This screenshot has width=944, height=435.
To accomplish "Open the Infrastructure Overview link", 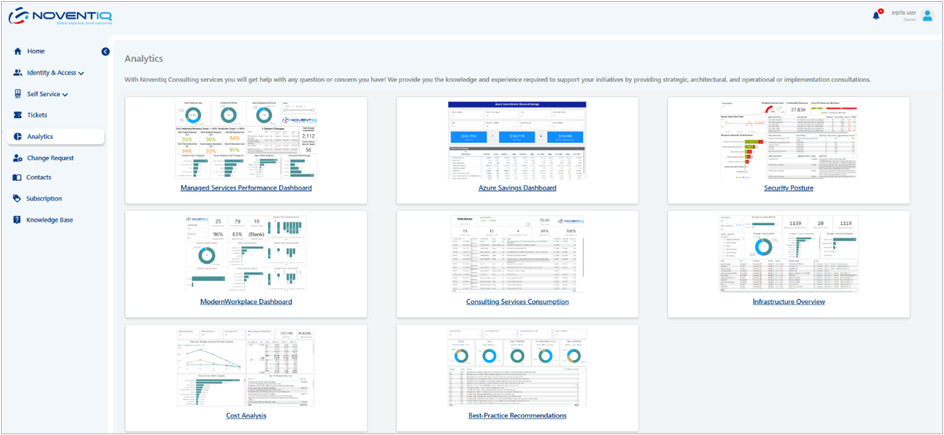I will 788,301.
